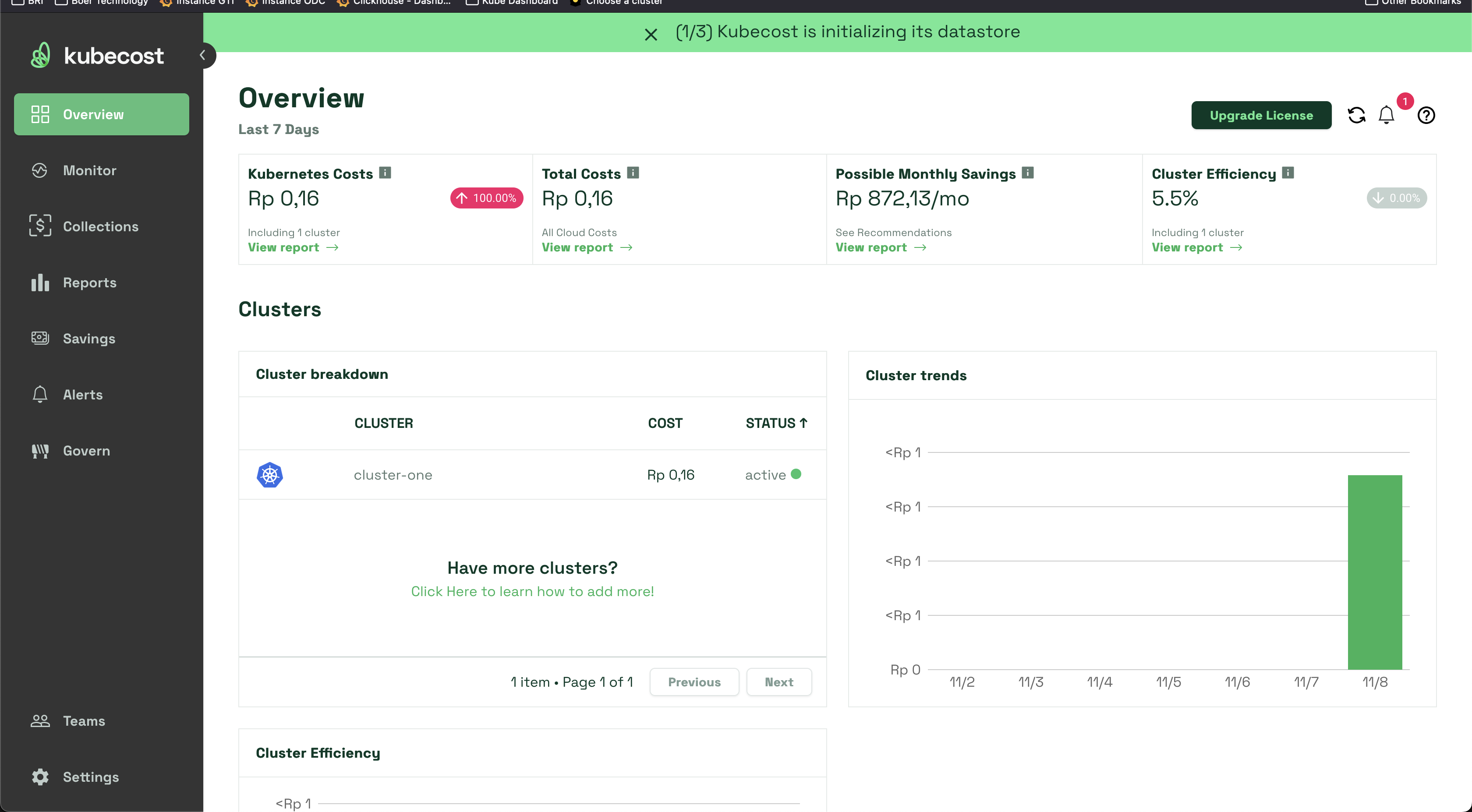This screenshot has height=812, width=1472.
Task: Click the refresh data icon
Action: (x=1356, y=116)
